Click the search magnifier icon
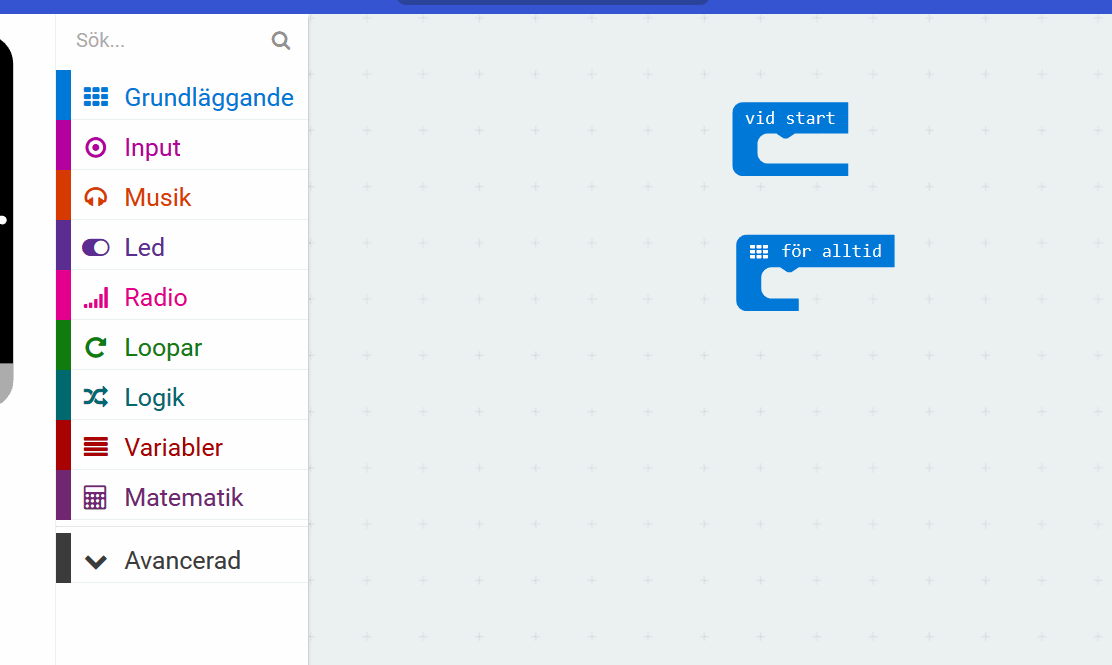Screen dimensions: 1112x665 [281, 40]
